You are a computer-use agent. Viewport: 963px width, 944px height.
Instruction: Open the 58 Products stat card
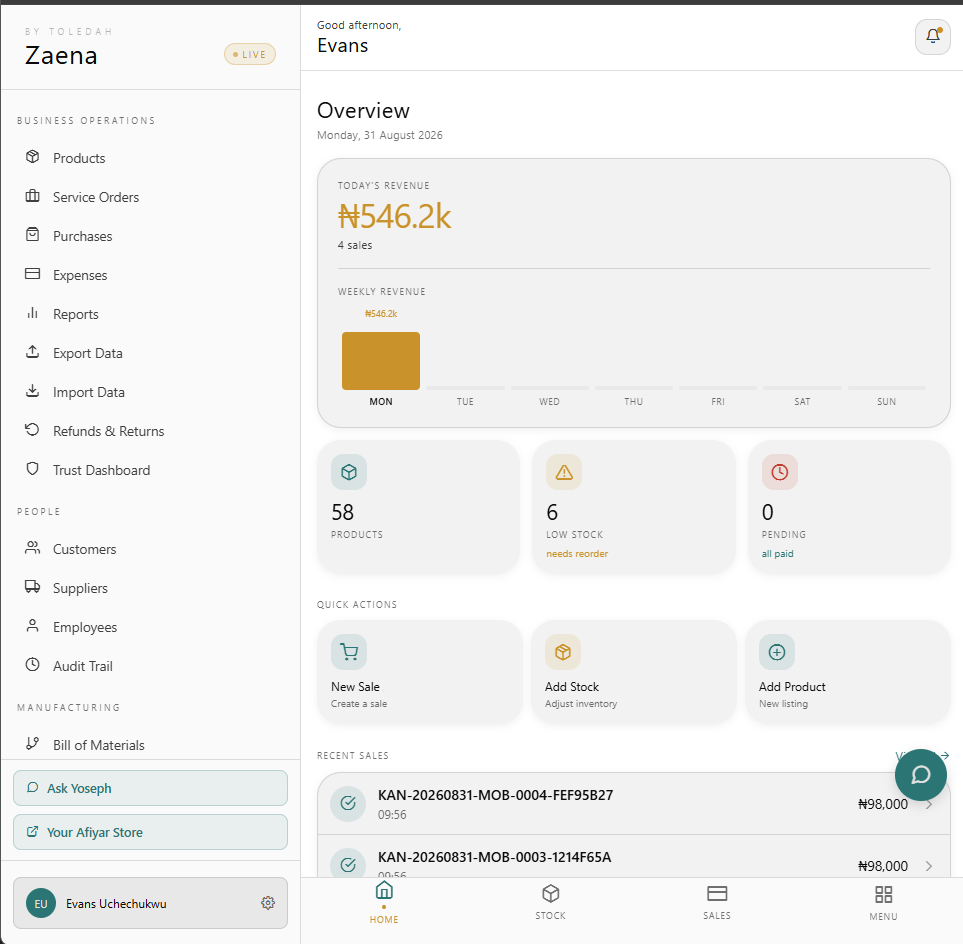click(419, 507)
